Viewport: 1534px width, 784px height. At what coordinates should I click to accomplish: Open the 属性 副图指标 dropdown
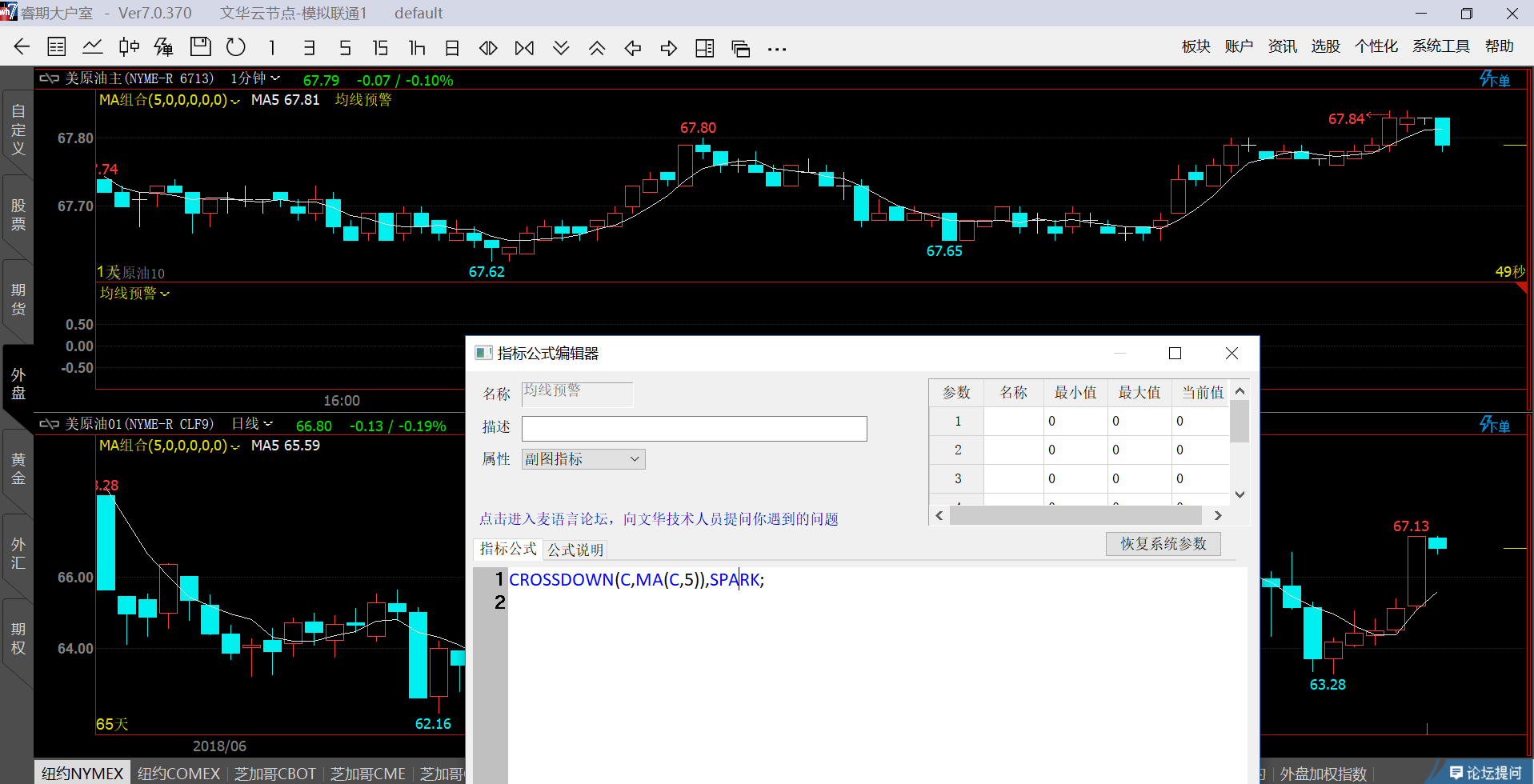click(583, 459)
